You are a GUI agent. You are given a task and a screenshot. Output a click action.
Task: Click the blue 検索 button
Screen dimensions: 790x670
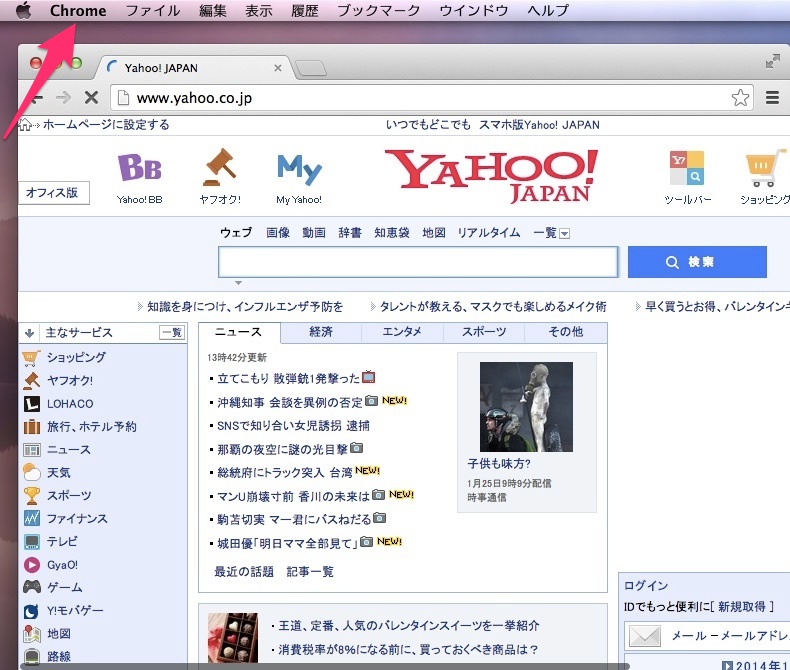[x=697, y=262]
